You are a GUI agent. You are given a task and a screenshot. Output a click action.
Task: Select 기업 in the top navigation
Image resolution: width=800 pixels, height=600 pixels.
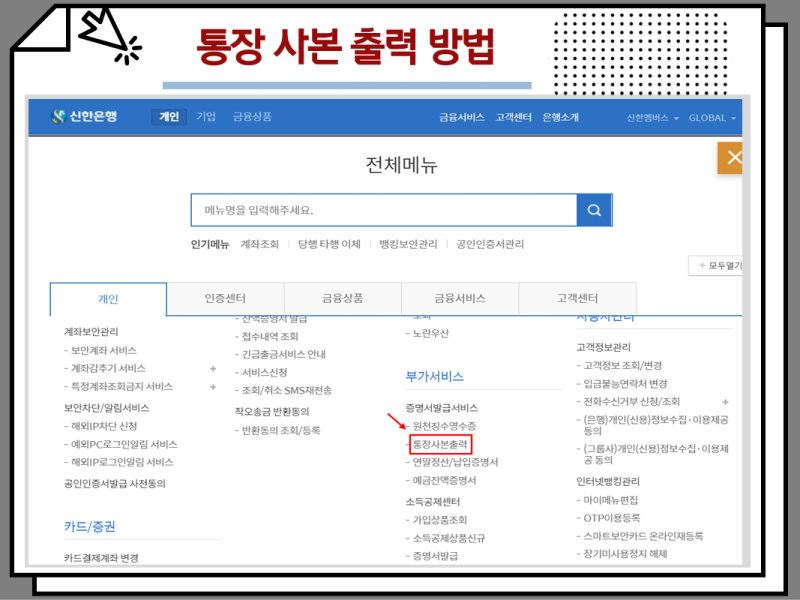205,115
